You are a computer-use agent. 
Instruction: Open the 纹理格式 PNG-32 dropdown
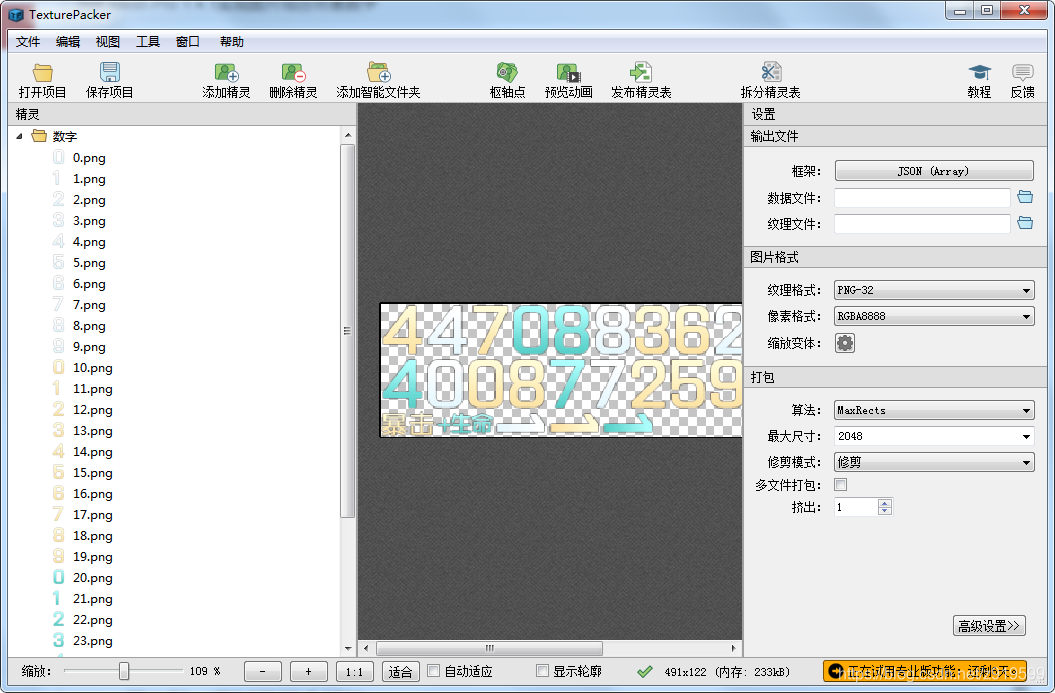tap(933, 290)
